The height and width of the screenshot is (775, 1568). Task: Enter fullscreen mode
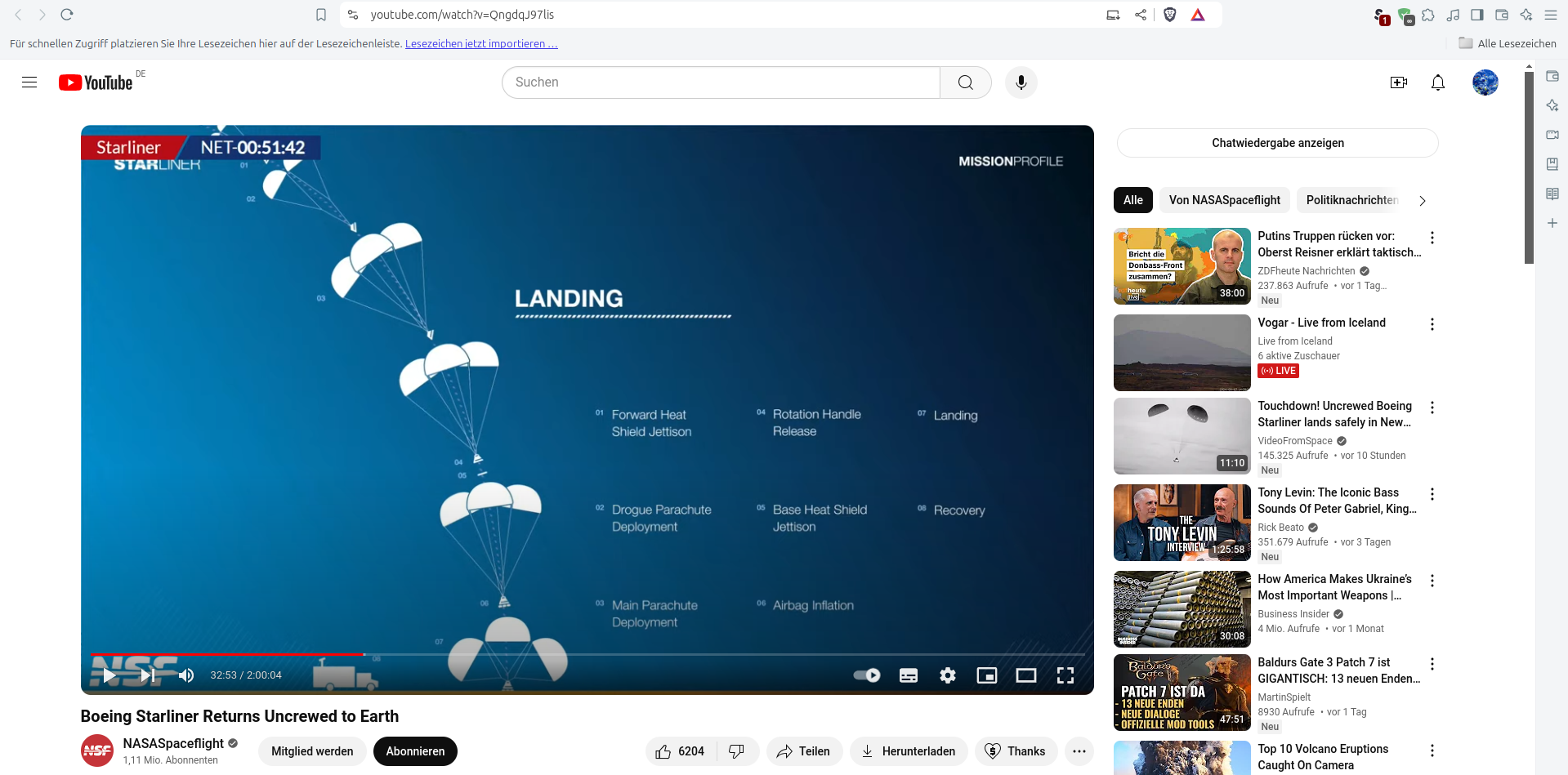(1065, 675)
